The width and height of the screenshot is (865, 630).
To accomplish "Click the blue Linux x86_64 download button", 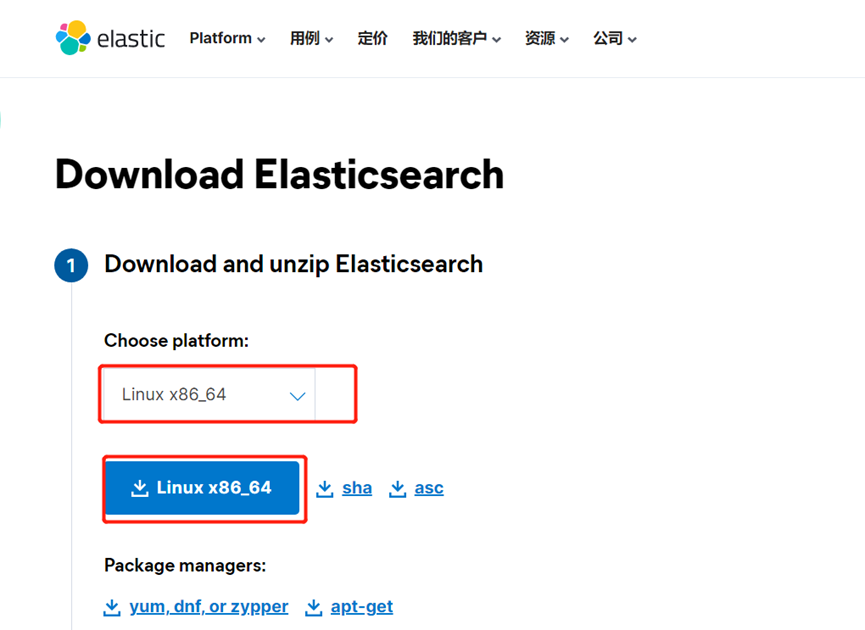I will [x=203, y=488].
